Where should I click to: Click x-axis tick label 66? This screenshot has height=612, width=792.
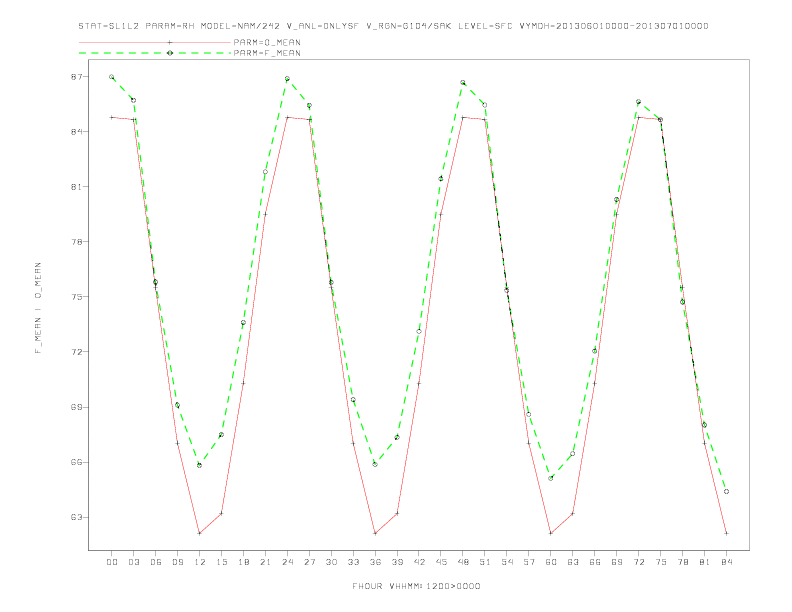[595, 562]
